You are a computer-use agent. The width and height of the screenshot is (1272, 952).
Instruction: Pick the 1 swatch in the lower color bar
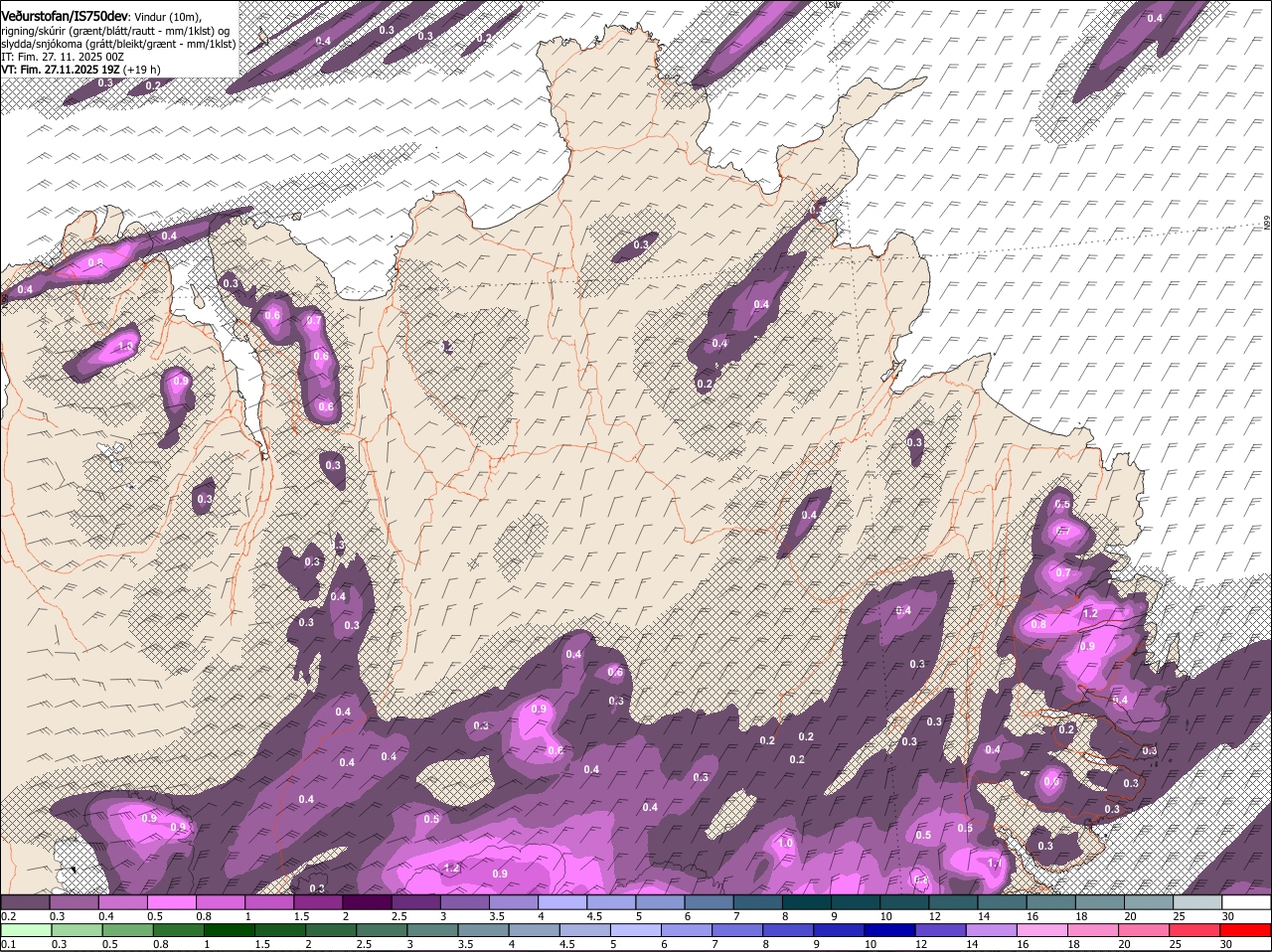pyautogui.click(x=229, y=930)
